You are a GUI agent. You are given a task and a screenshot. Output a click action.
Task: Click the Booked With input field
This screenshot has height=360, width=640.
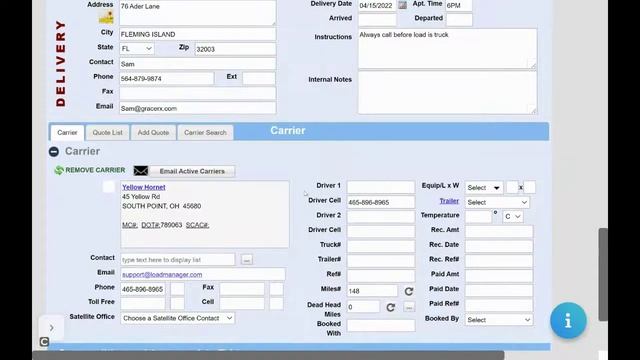click(381, 326)
